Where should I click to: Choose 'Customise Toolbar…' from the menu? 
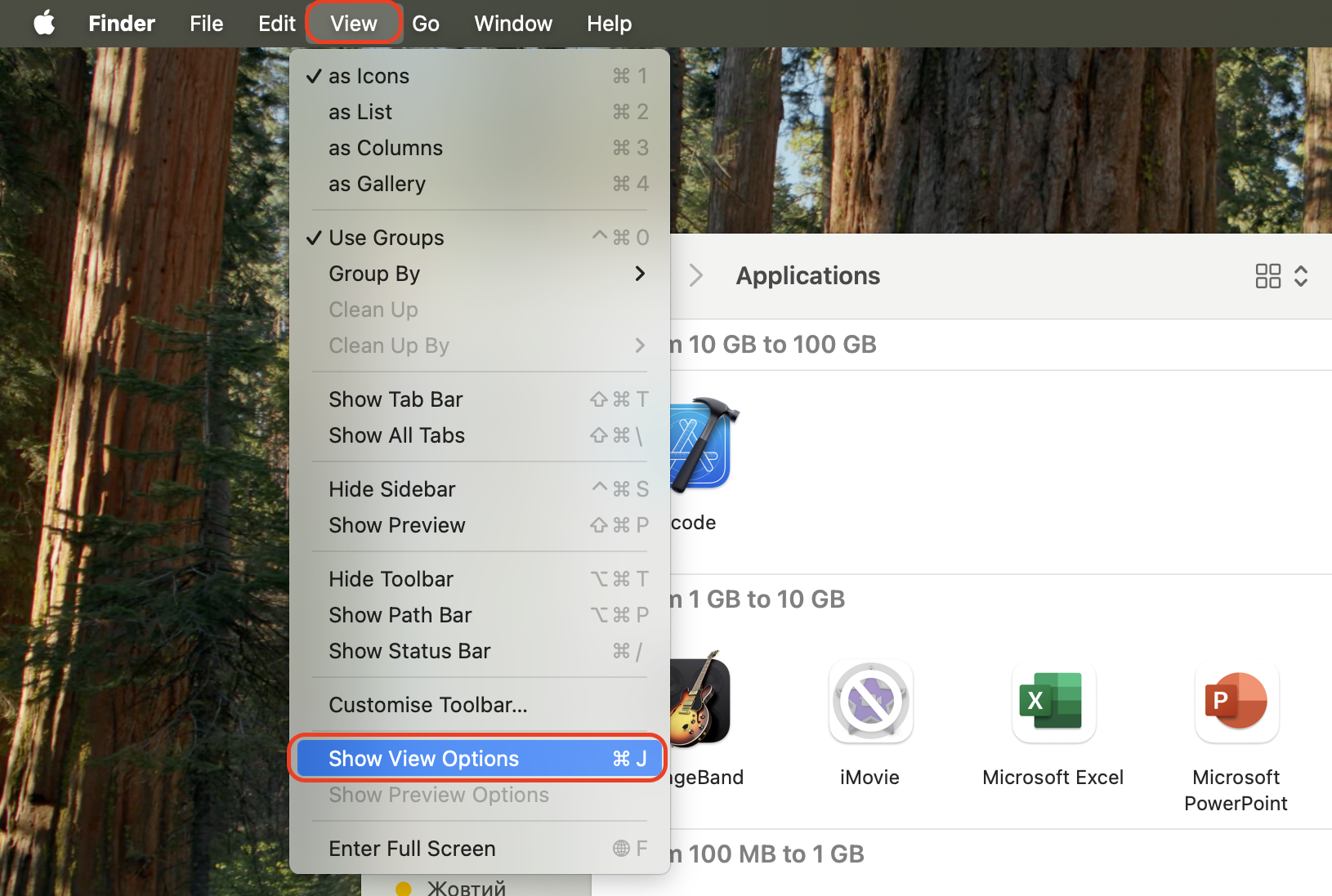(428, 704)
